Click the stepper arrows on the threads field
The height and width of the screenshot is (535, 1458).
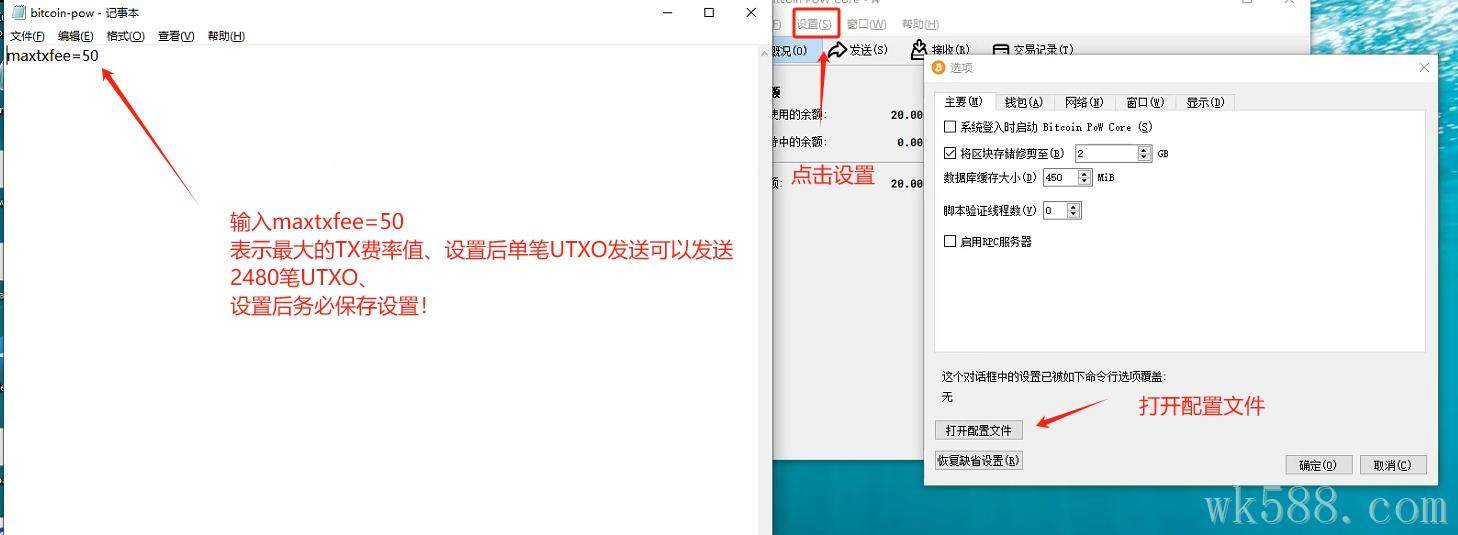1074,211
